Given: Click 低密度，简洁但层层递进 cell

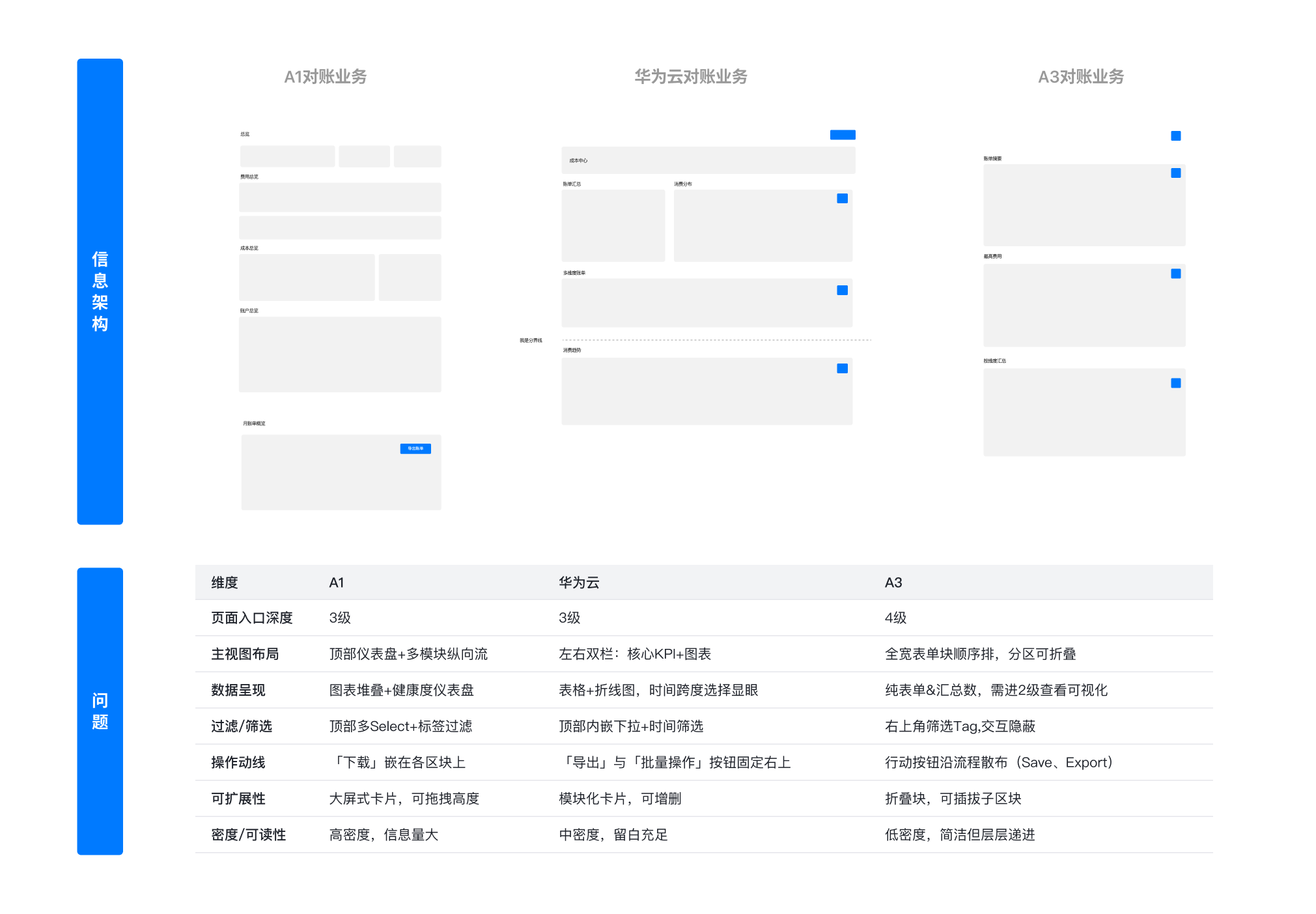Looking at the screenshot, I should (960, 835).
